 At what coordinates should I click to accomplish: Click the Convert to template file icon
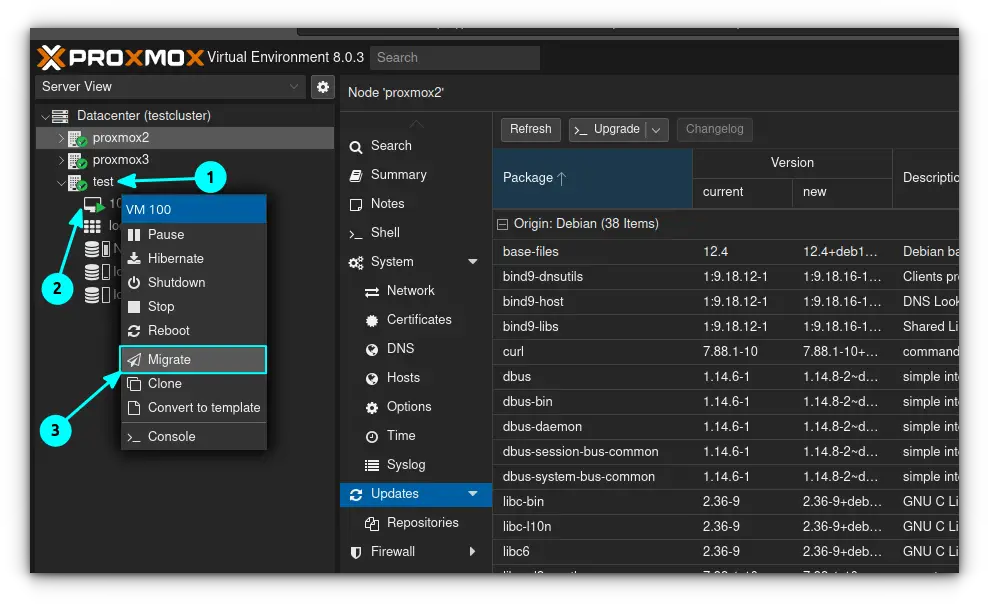point(134,408)
